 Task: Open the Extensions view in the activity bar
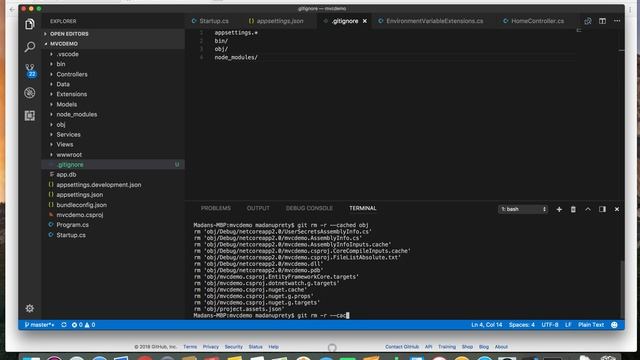click(29, 116)
